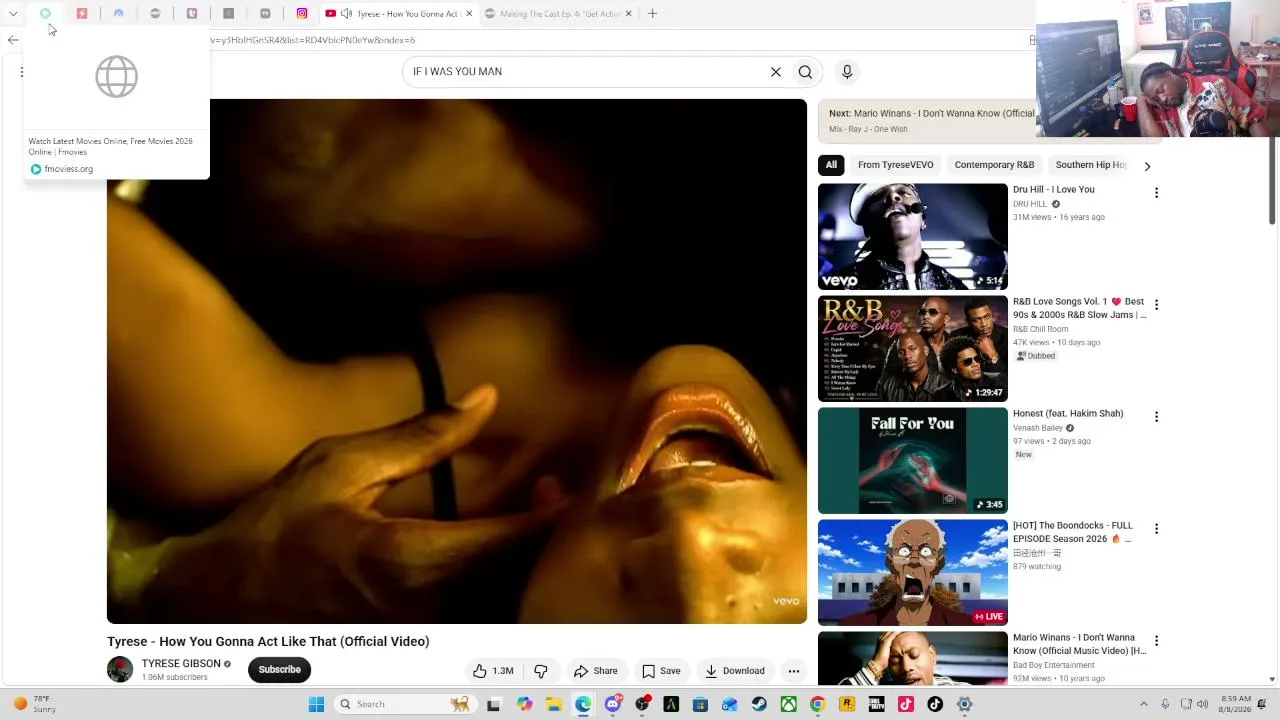This screenshot has width=1280, height=720.
Task: Open Google Chrome from taskbar
Action: [818, 705]
